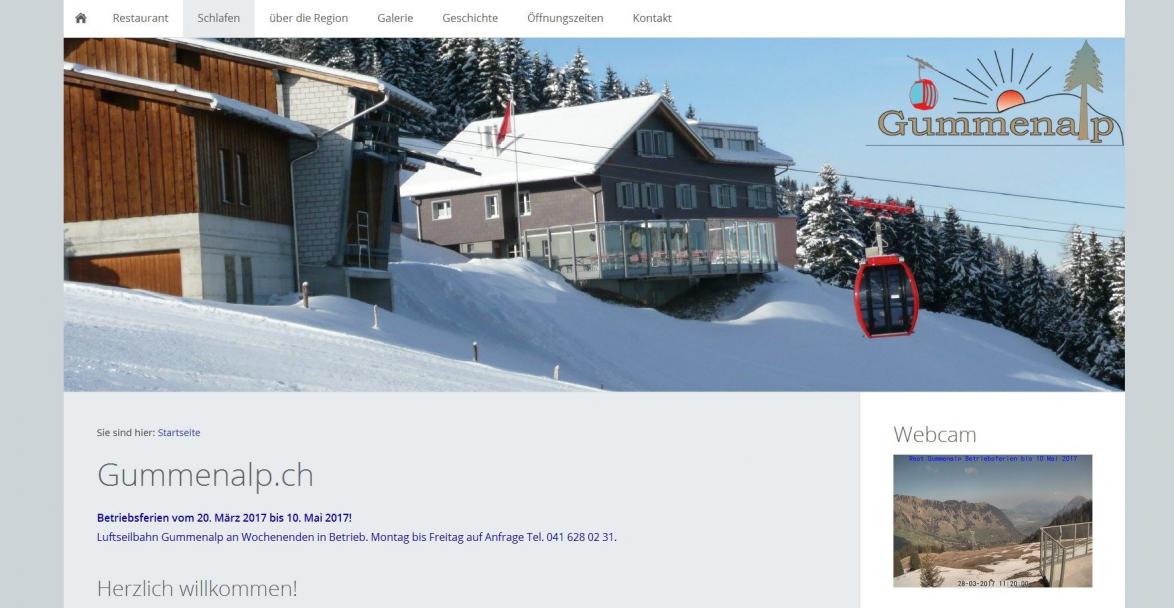The height and width of the screenshot is (608, 1174).
Task: Click the Betriebsferien notice text
Action: [x=225, y=518]
